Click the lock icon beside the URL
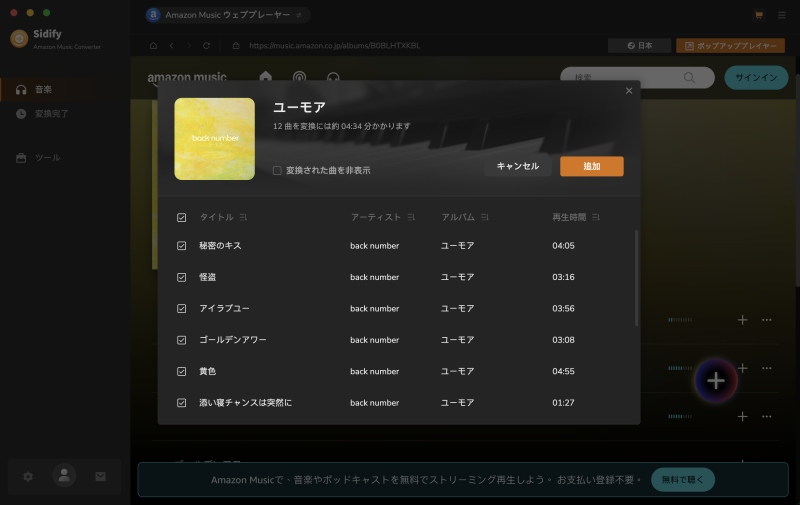This screenshot has height=505, width=800. click(236, 45)
